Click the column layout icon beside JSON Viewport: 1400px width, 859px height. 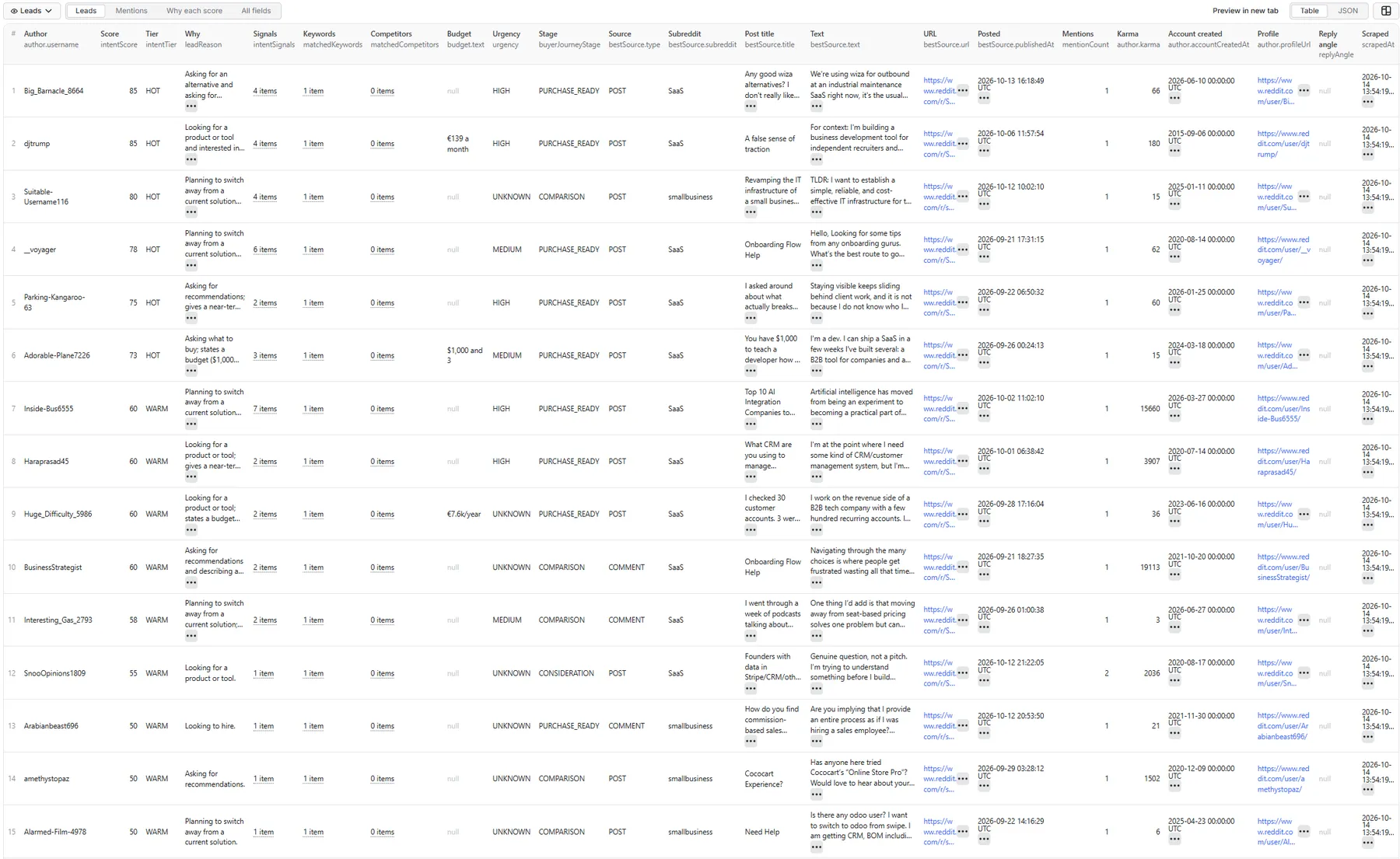(x=1386, y=11)
